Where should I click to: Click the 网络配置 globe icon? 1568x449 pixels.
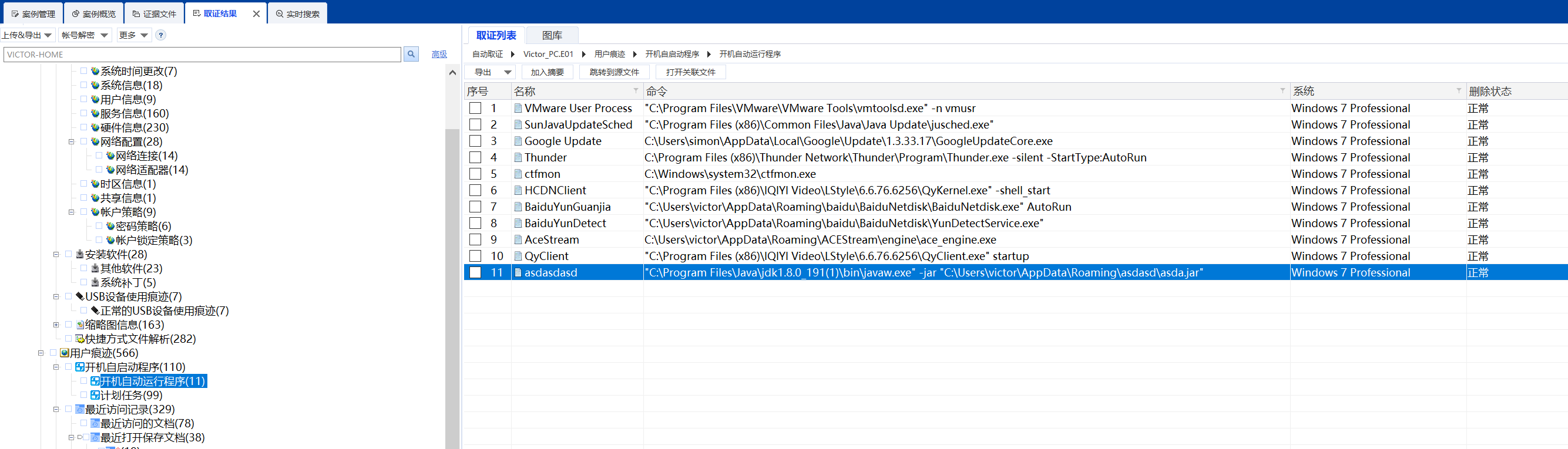pyautogui.click(x=95, y=142)
